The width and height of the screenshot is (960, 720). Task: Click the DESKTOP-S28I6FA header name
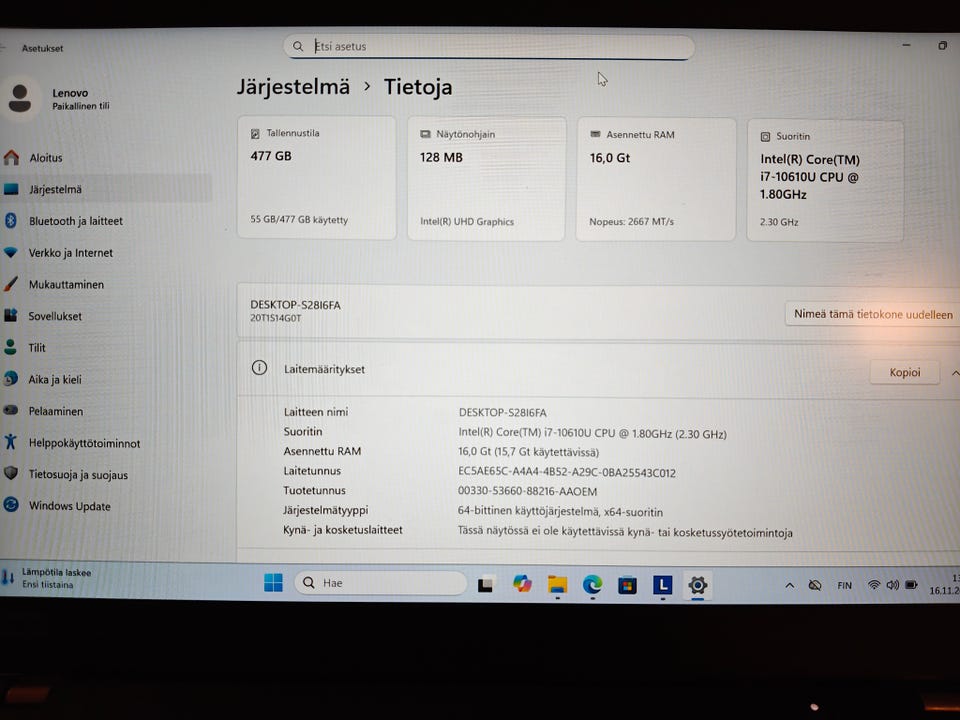pyautogui.click(x=295, y=305)
